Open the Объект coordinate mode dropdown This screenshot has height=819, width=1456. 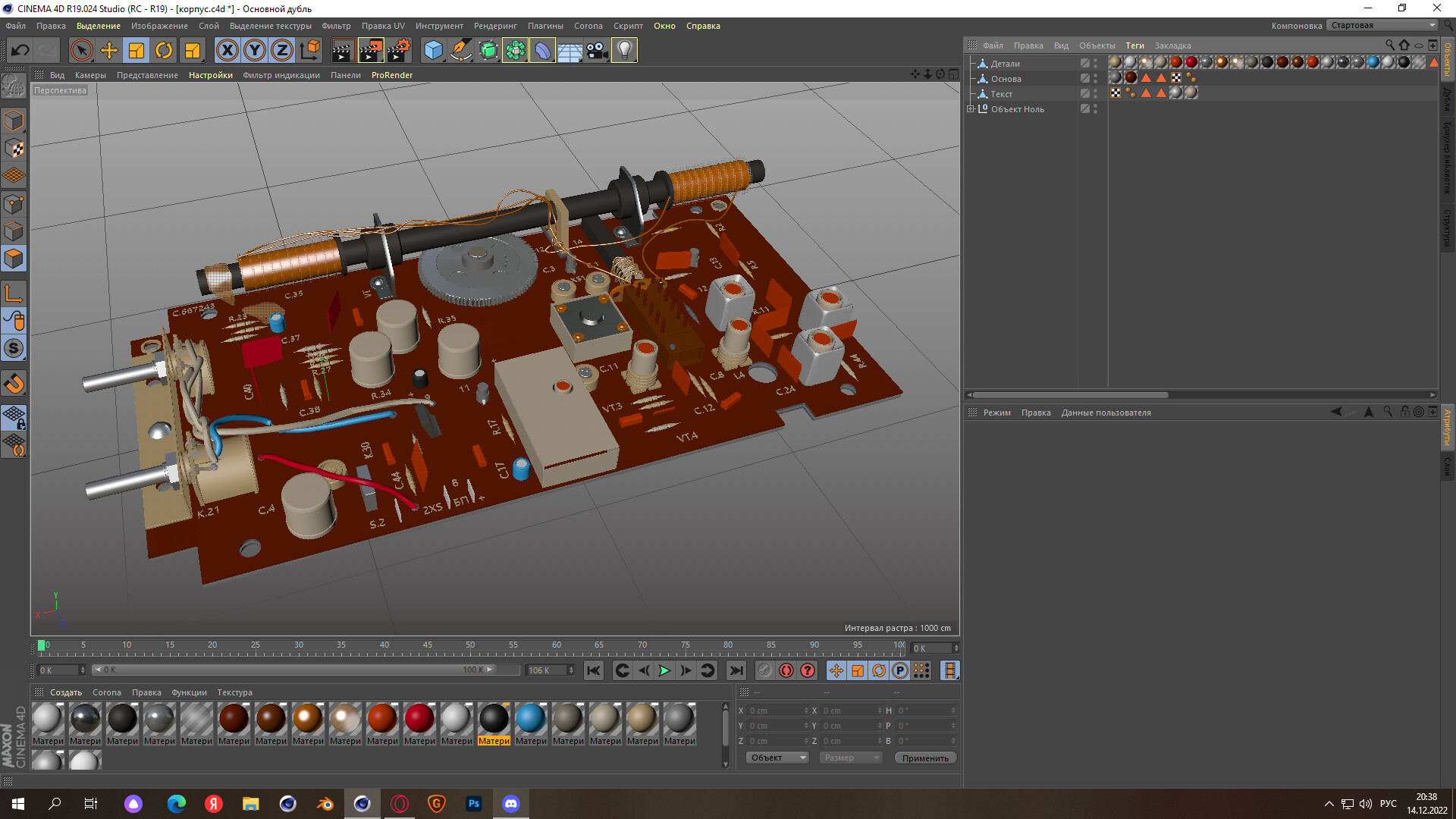777,758
